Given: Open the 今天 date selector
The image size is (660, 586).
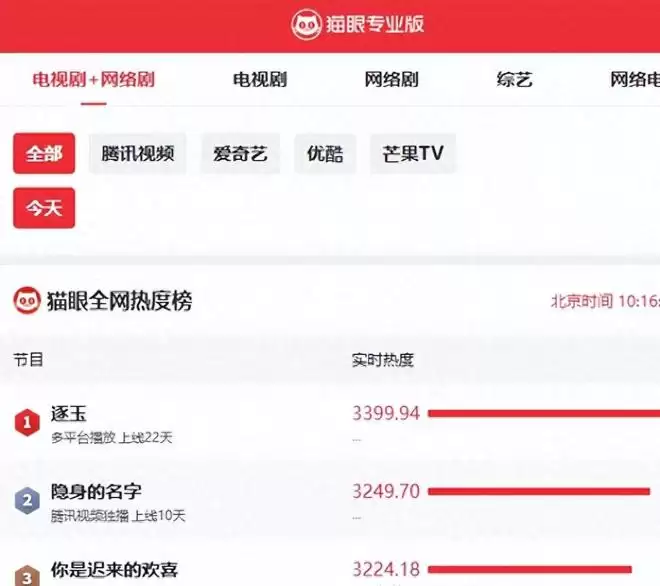Looking at the screenshot, I should pos(44,208).
